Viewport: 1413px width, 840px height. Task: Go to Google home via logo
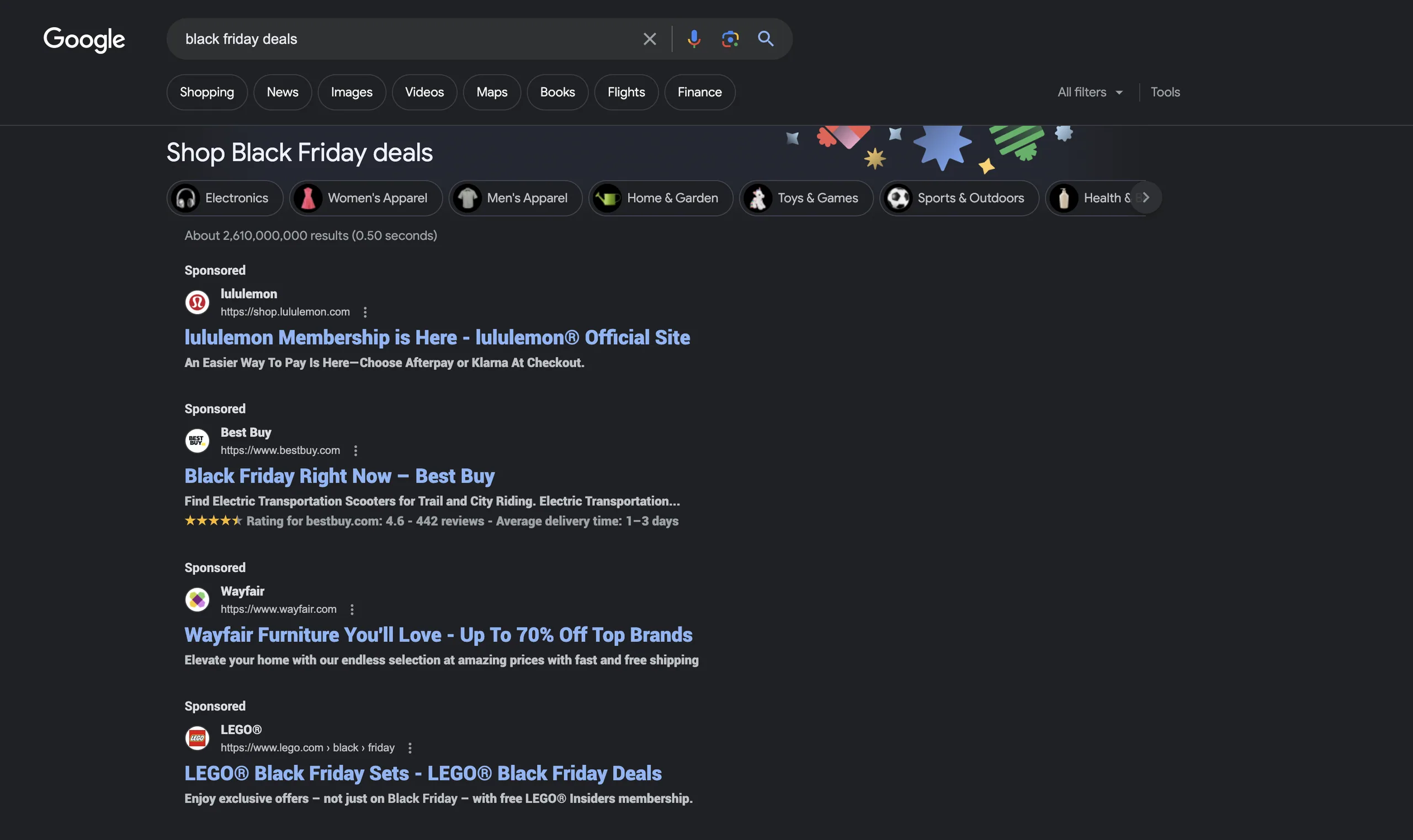pyautogui.click(x=84, y=40)
